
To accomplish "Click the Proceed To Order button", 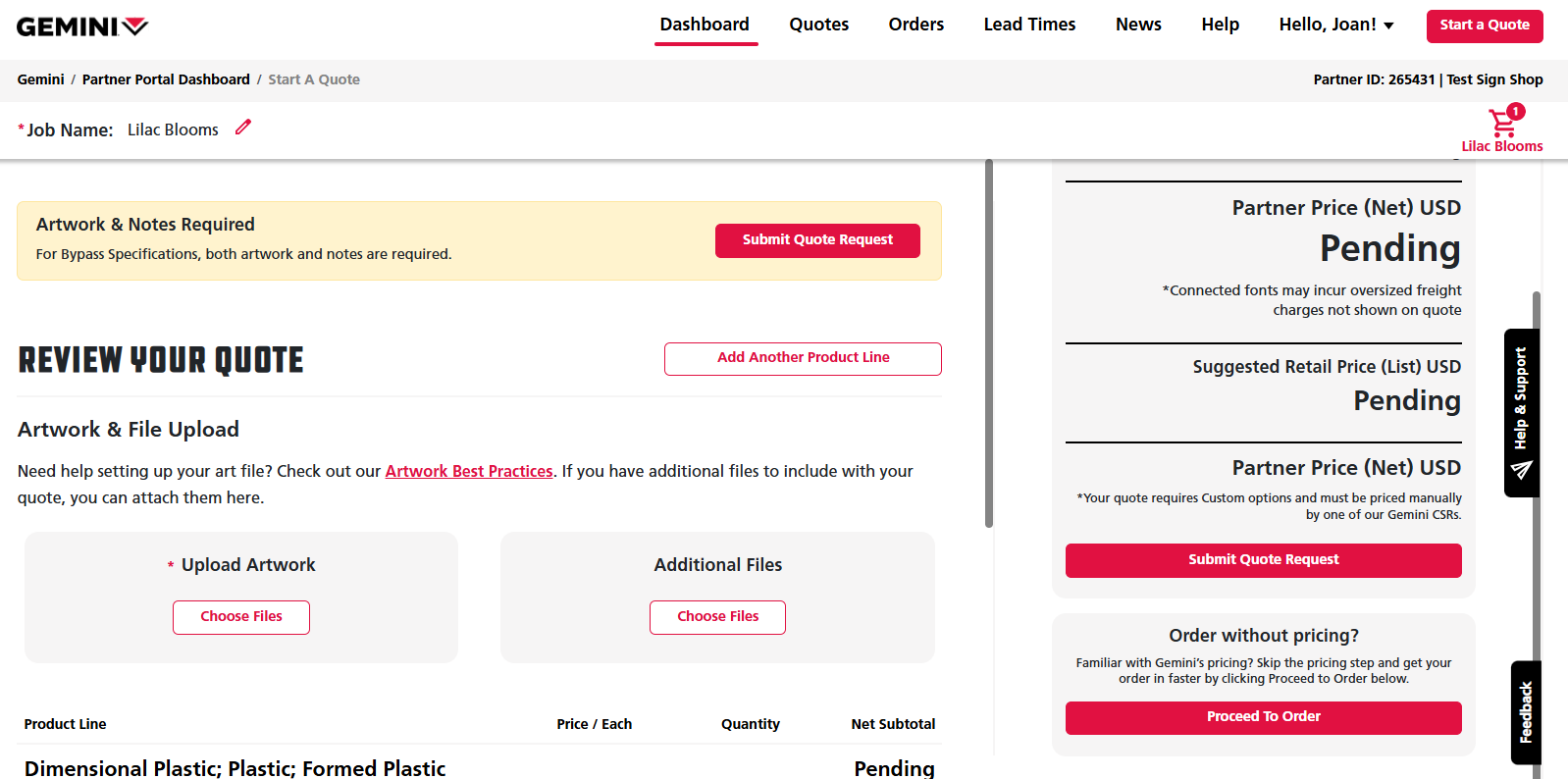I will [x=1263, y=717].
